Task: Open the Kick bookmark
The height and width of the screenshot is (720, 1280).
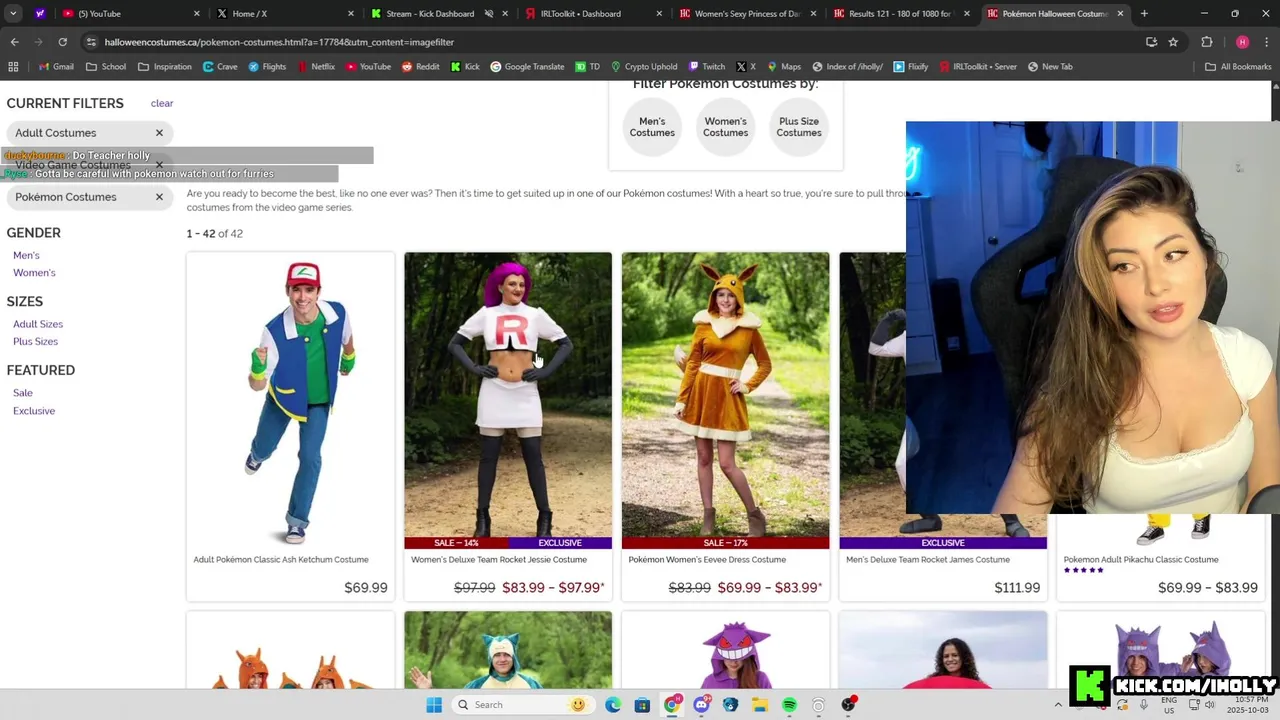Action: coord(465,67)
